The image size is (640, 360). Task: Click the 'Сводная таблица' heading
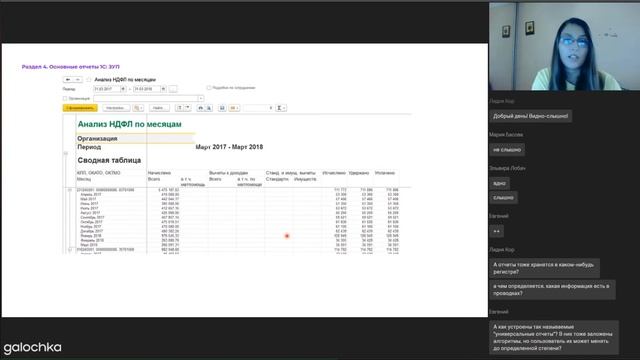109,160
